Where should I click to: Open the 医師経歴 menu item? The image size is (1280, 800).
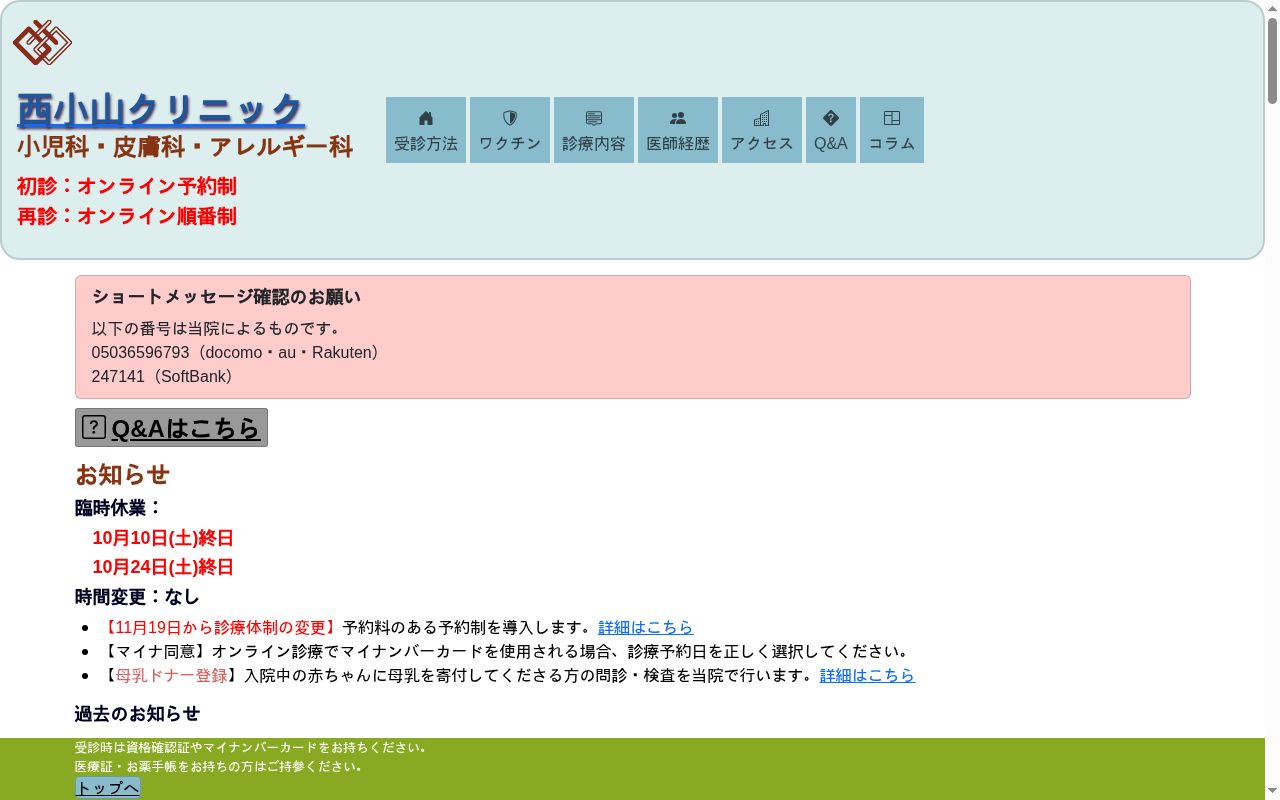(x=678, y=130)
